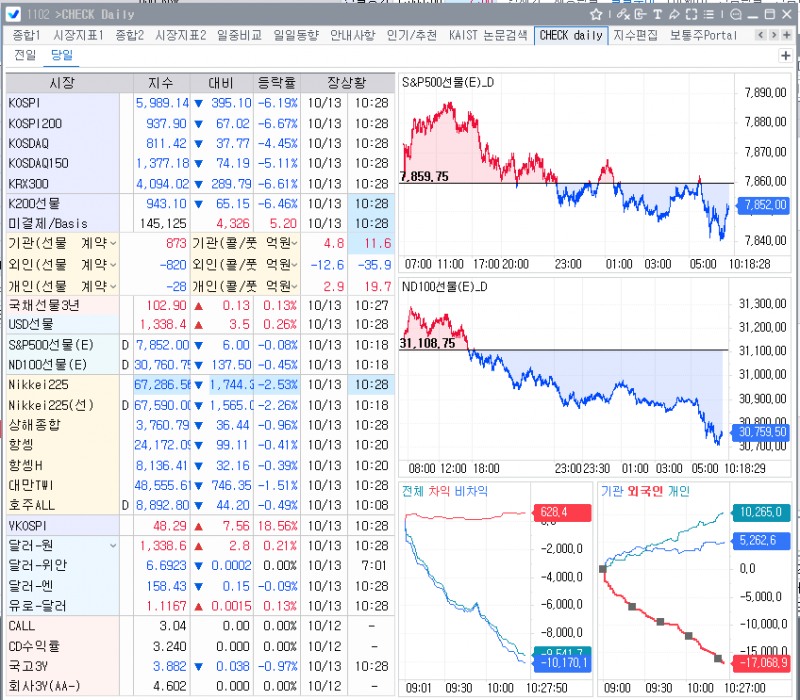Open the 시장지표1 tab

tap(79, 35)
